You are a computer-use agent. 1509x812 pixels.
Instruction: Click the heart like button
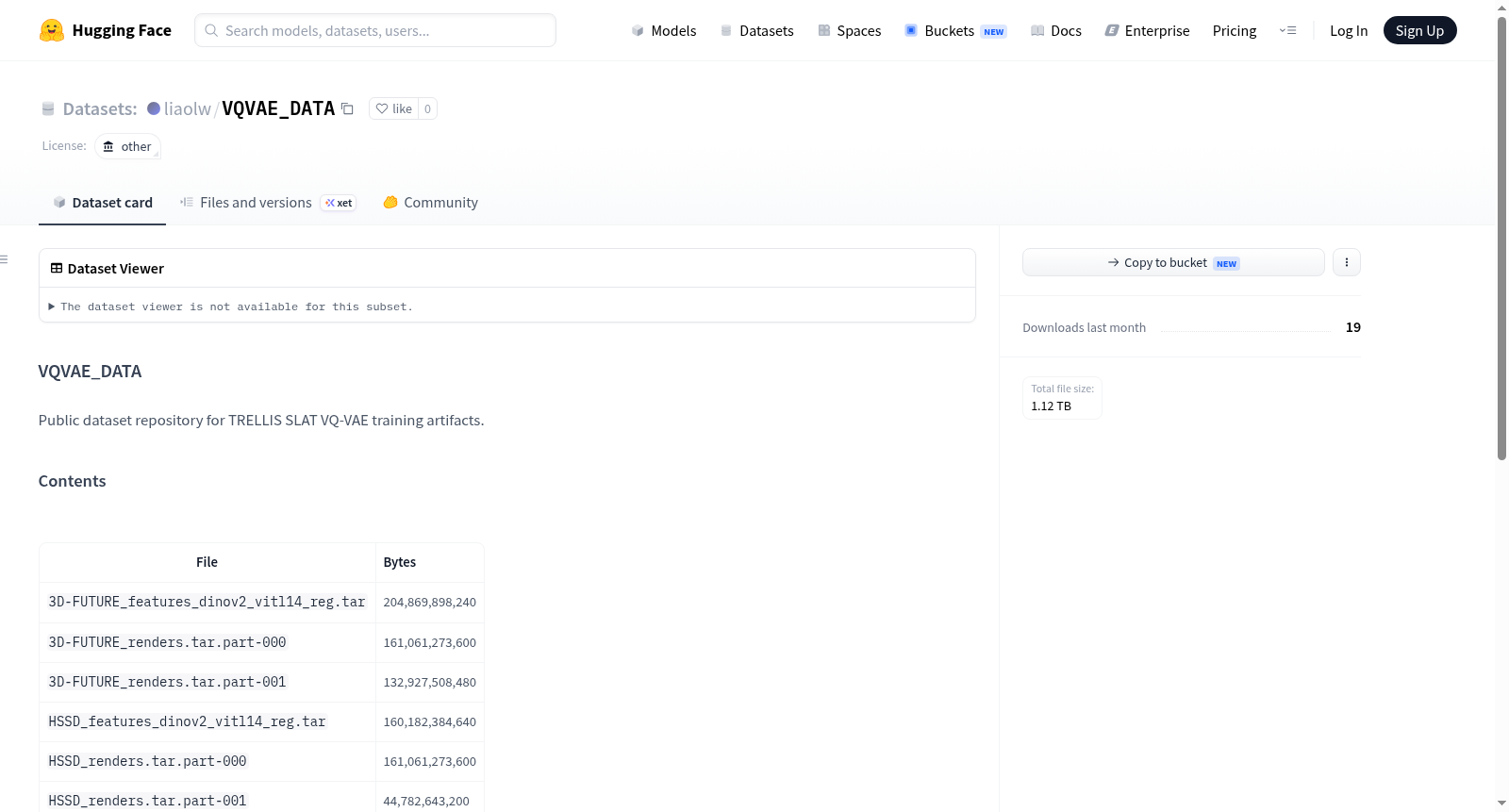click(393, 108)
